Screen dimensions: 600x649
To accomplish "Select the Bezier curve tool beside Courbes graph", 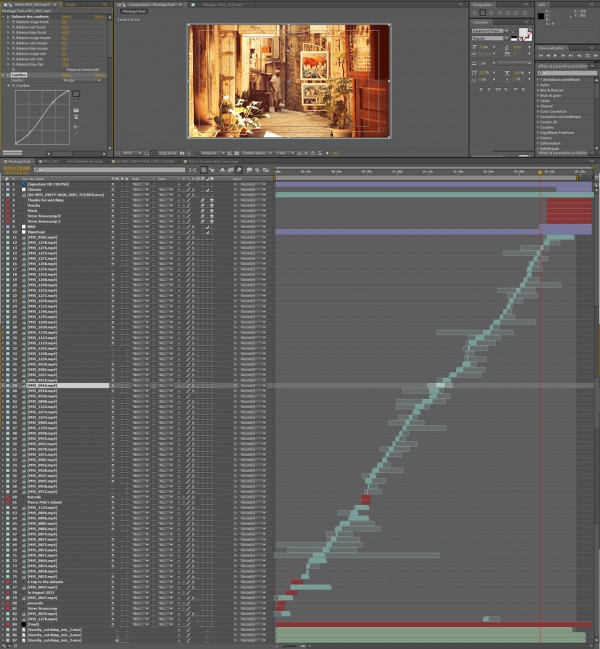I will [x=76, y=94].
